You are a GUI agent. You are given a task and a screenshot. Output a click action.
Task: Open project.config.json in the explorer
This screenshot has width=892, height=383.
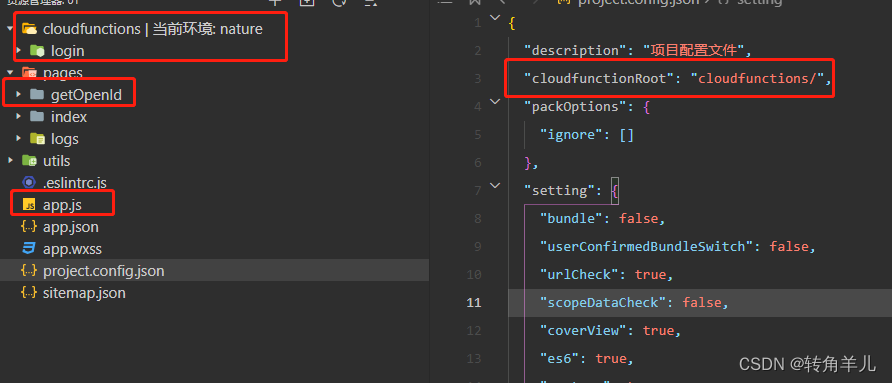point(104,271)
